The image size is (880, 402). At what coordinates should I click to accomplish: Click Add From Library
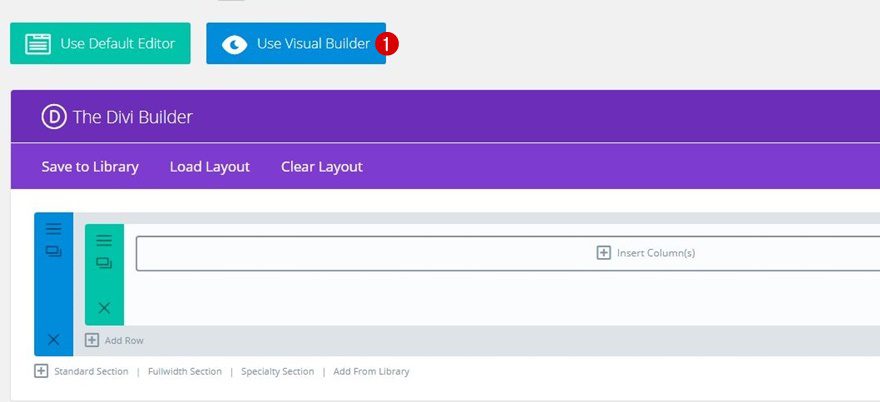pyautogui.click(x=371, y=372)
